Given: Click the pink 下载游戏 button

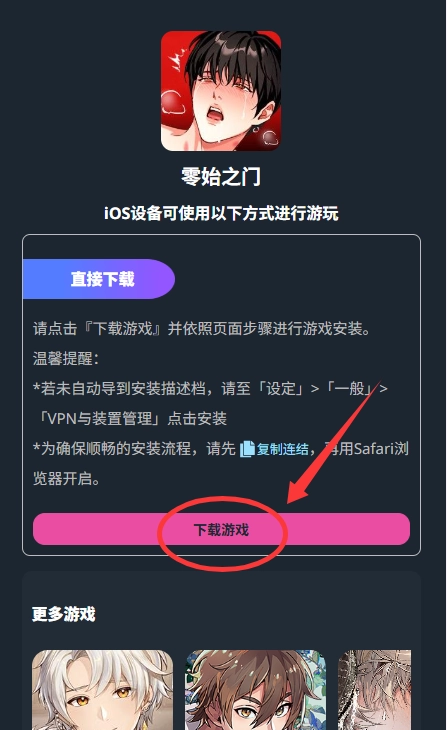Looking at the screenshot, I should point(221,529).
